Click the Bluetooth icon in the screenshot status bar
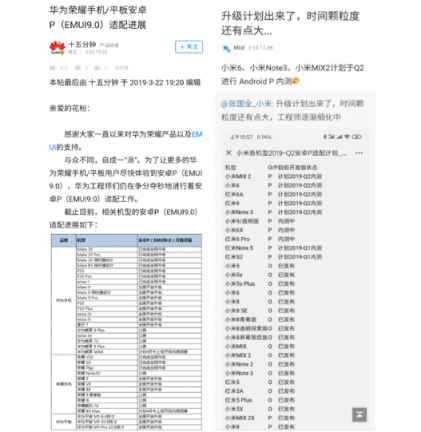Screen dimensions: 421x432 coord(325,137)
